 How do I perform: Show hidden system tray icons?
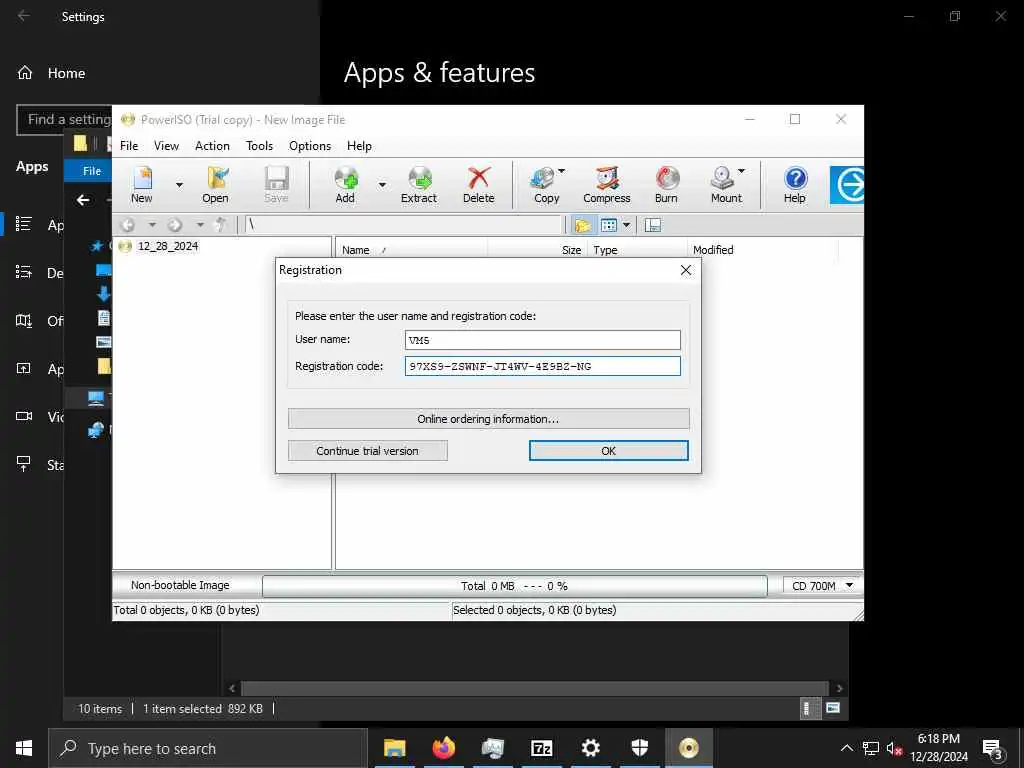click(846, 748)
